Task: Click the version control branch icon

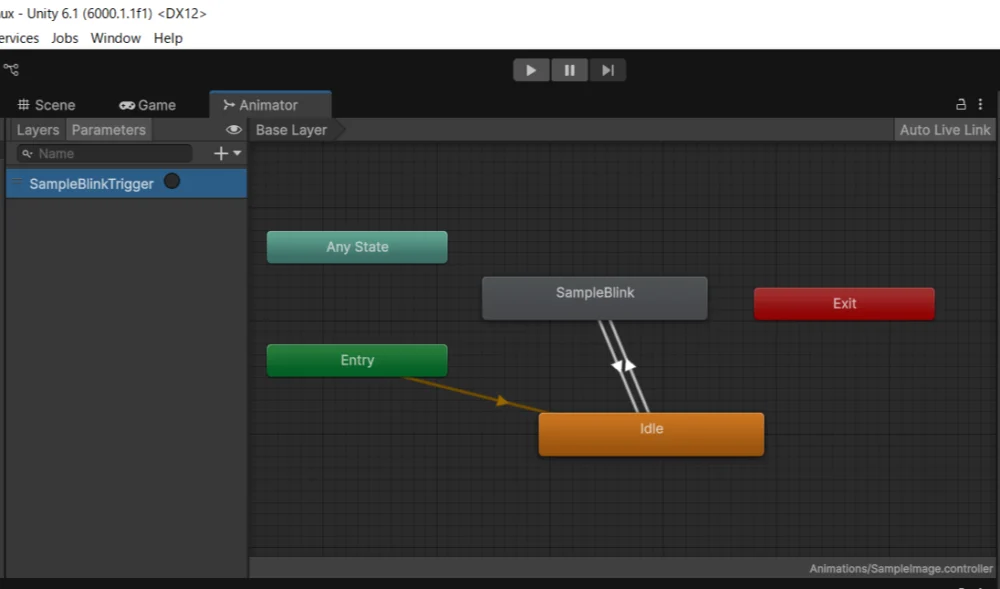Action: pos(11,70)
